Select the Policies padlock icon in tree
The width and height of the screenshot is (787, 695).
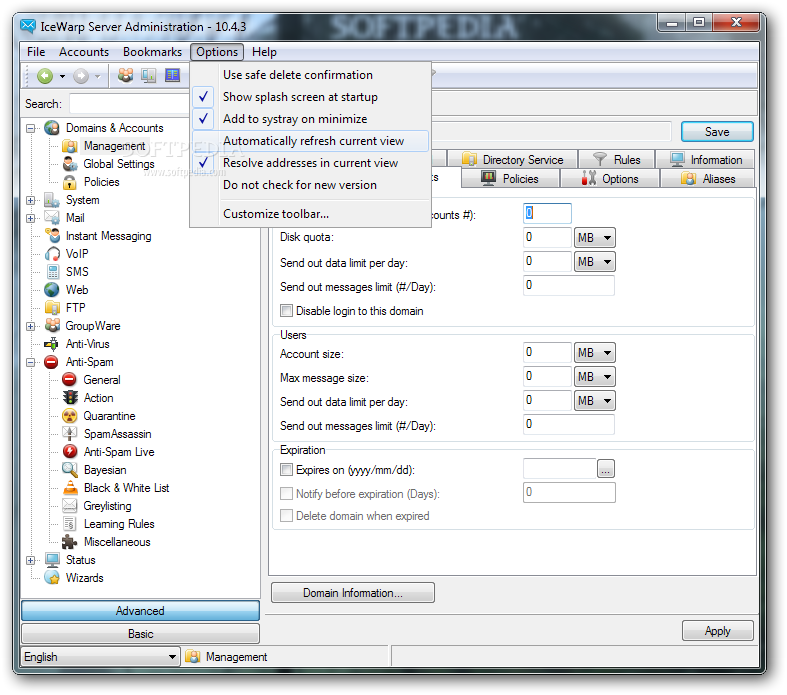[x=70, y=182]
